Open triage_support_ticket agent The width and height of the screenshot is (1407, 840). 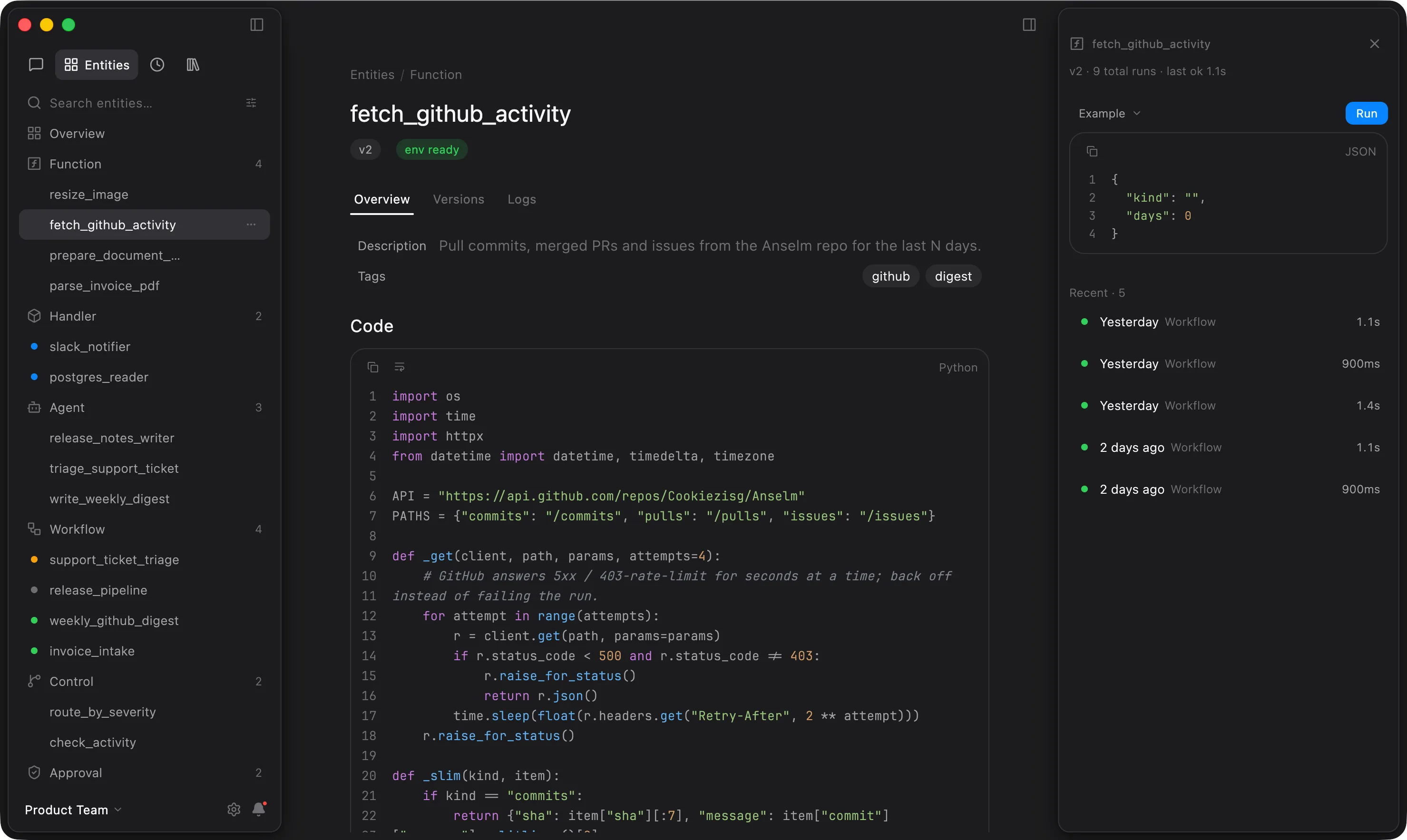pos(144,469)
